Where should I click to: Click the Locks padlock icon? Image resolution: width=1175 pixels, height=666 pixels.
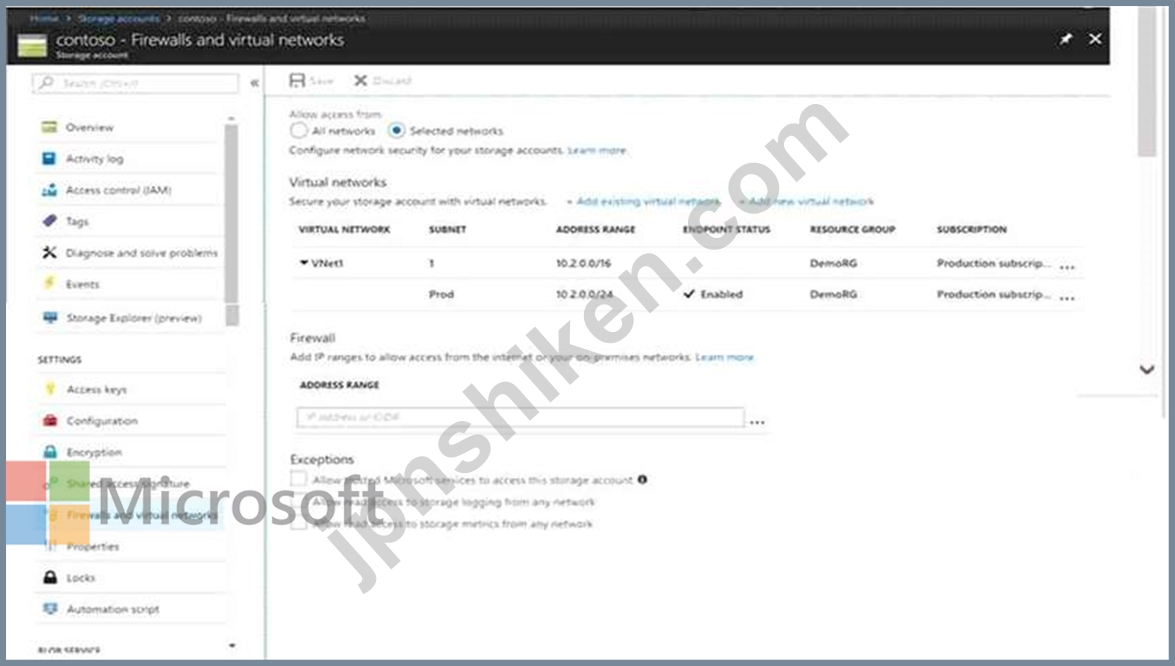point(50,578)
